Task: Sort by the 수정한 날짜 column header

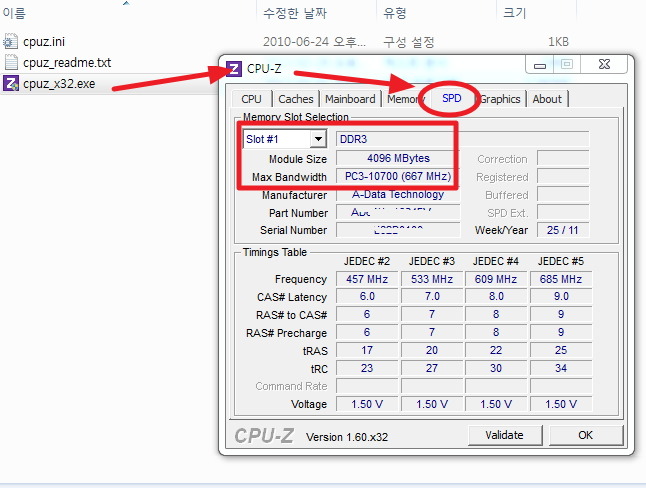Action: pyautogui.click(x=294, y=12)
